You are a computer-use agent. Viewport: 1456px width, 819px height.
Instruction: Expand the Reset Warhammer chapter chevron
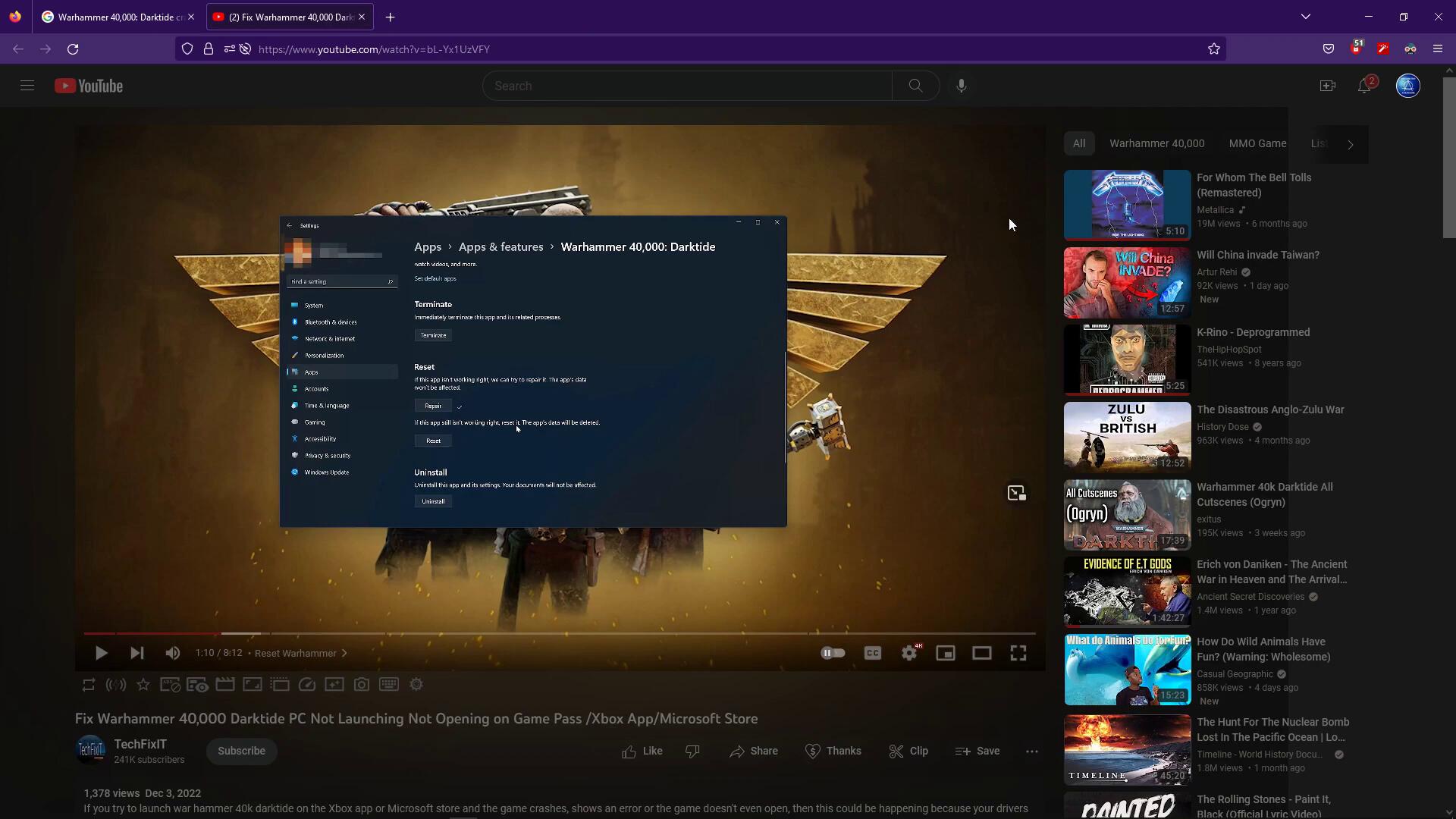point(344,653)
